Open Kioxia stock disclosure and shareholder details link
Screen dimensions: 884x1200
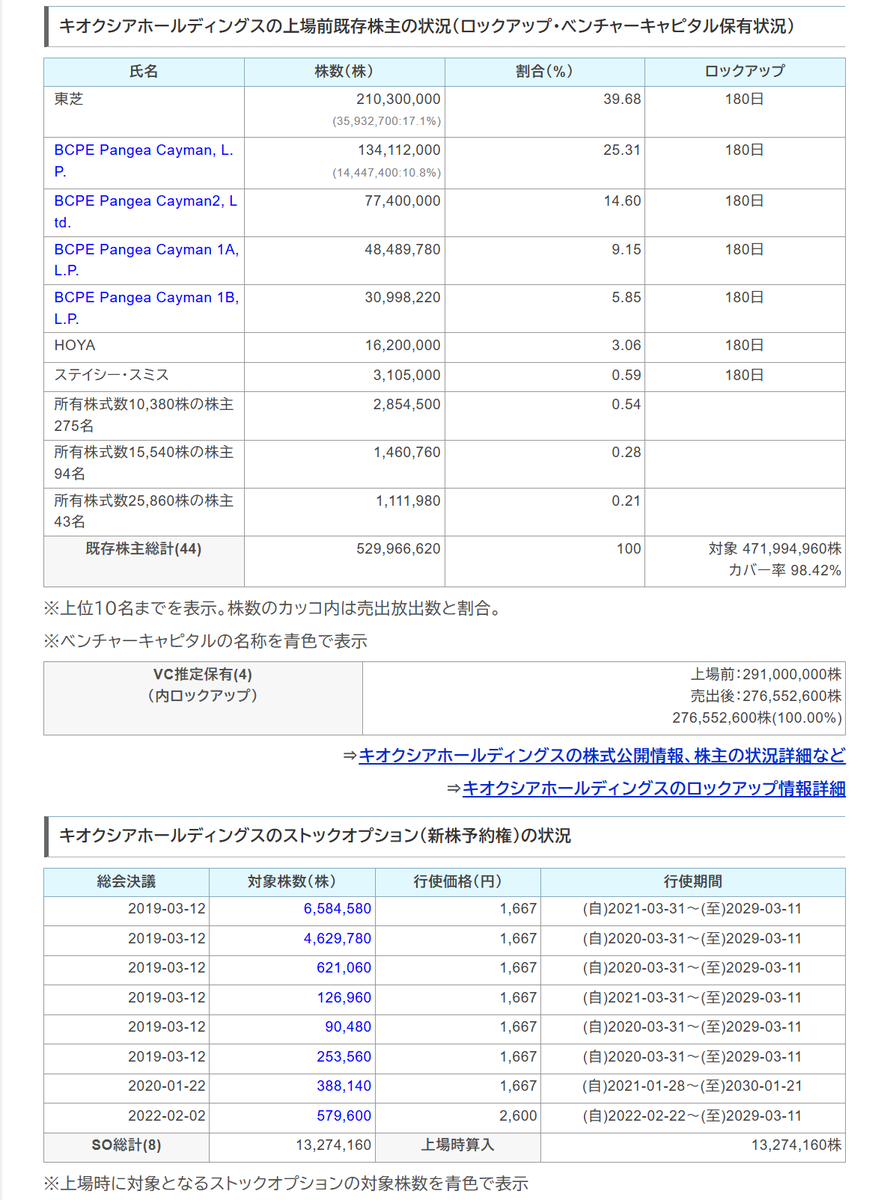(x=601, y=755)
